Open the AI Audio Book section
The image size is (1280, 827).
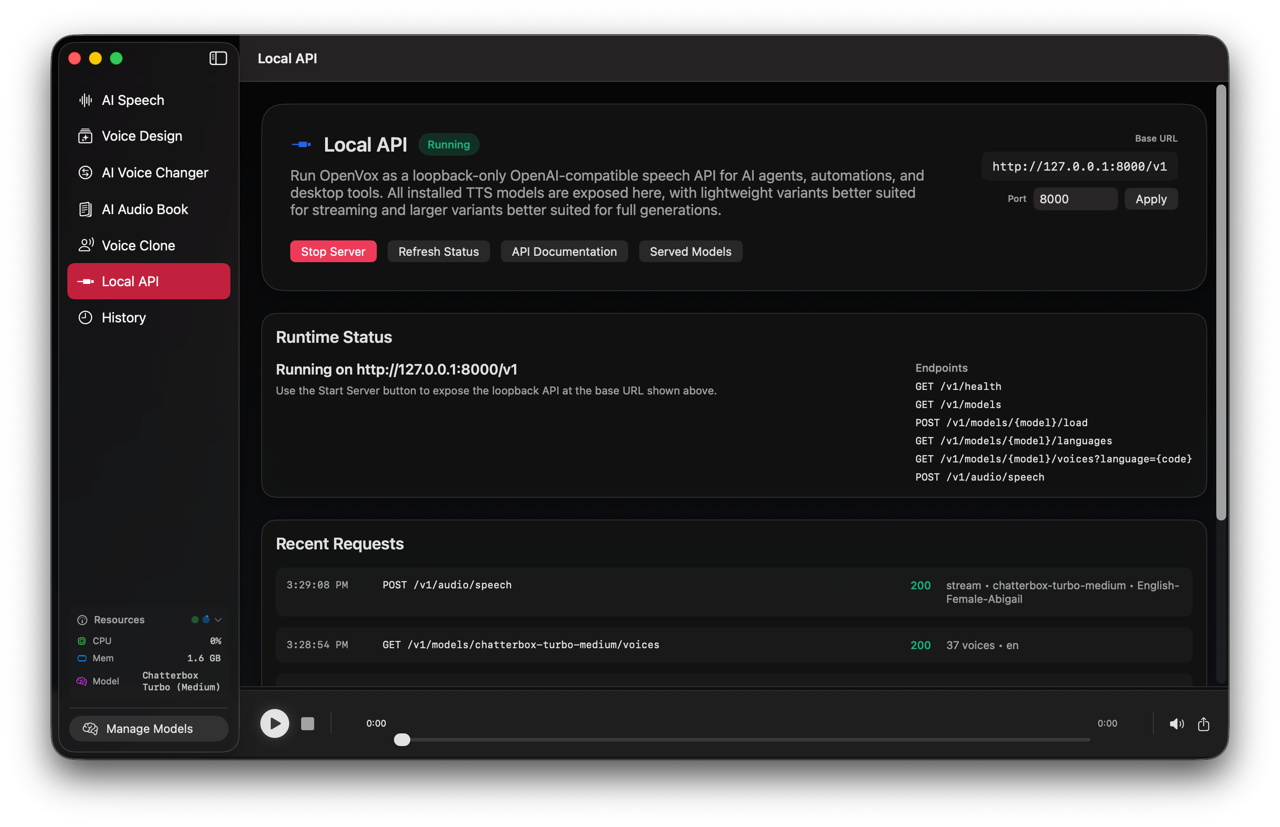(x=146, y=209)
